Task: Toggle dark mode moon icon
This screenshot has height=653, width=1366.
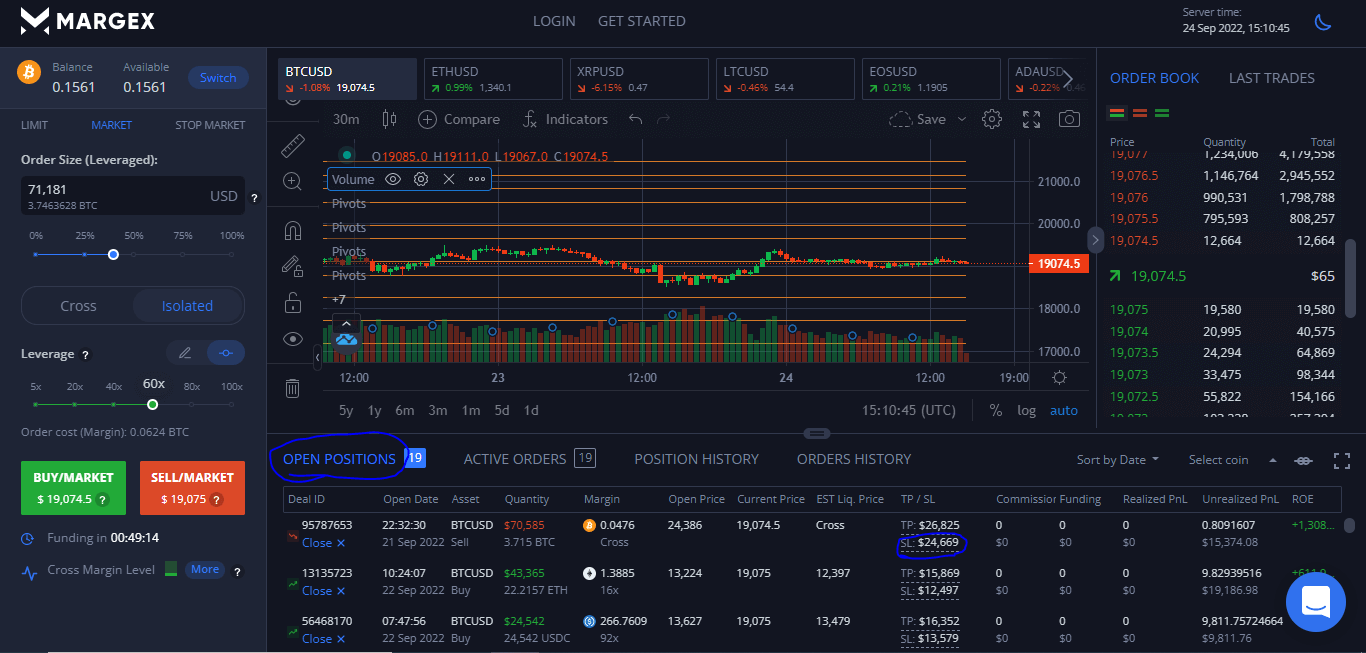Action: coord(1323,22)
